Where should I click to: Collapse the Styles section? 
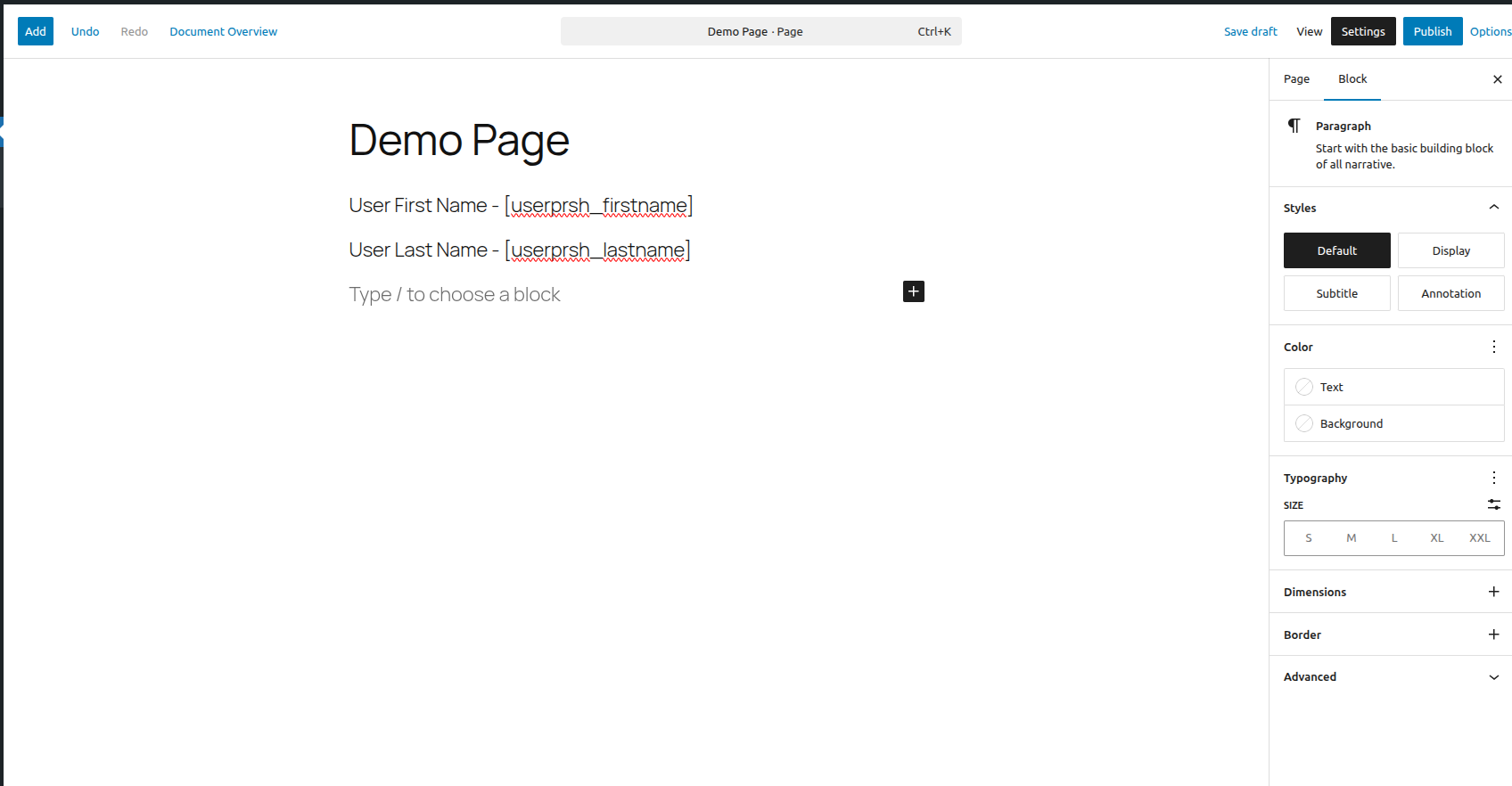pos(1493,208)
